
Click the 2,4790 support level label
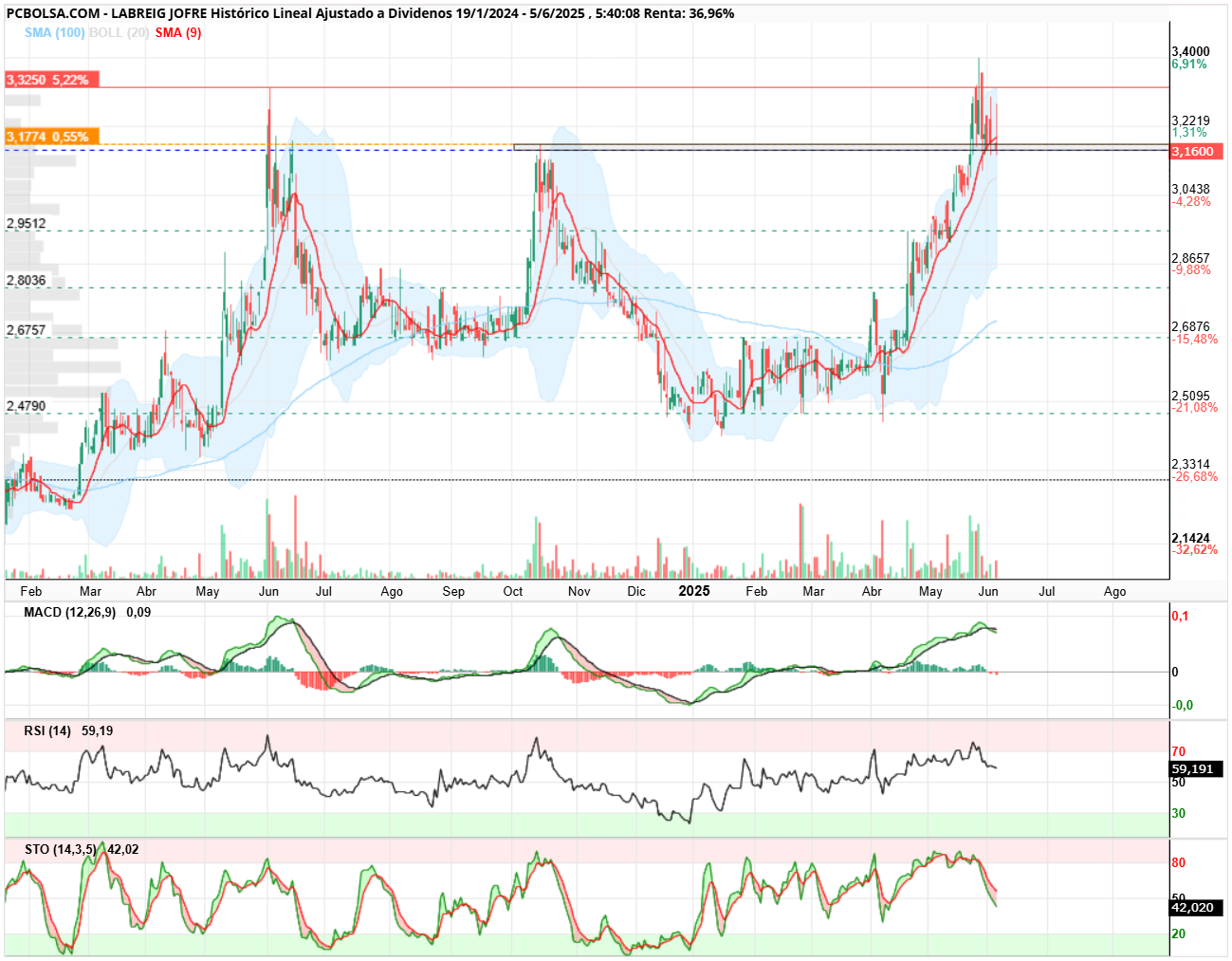pos(27,406)
